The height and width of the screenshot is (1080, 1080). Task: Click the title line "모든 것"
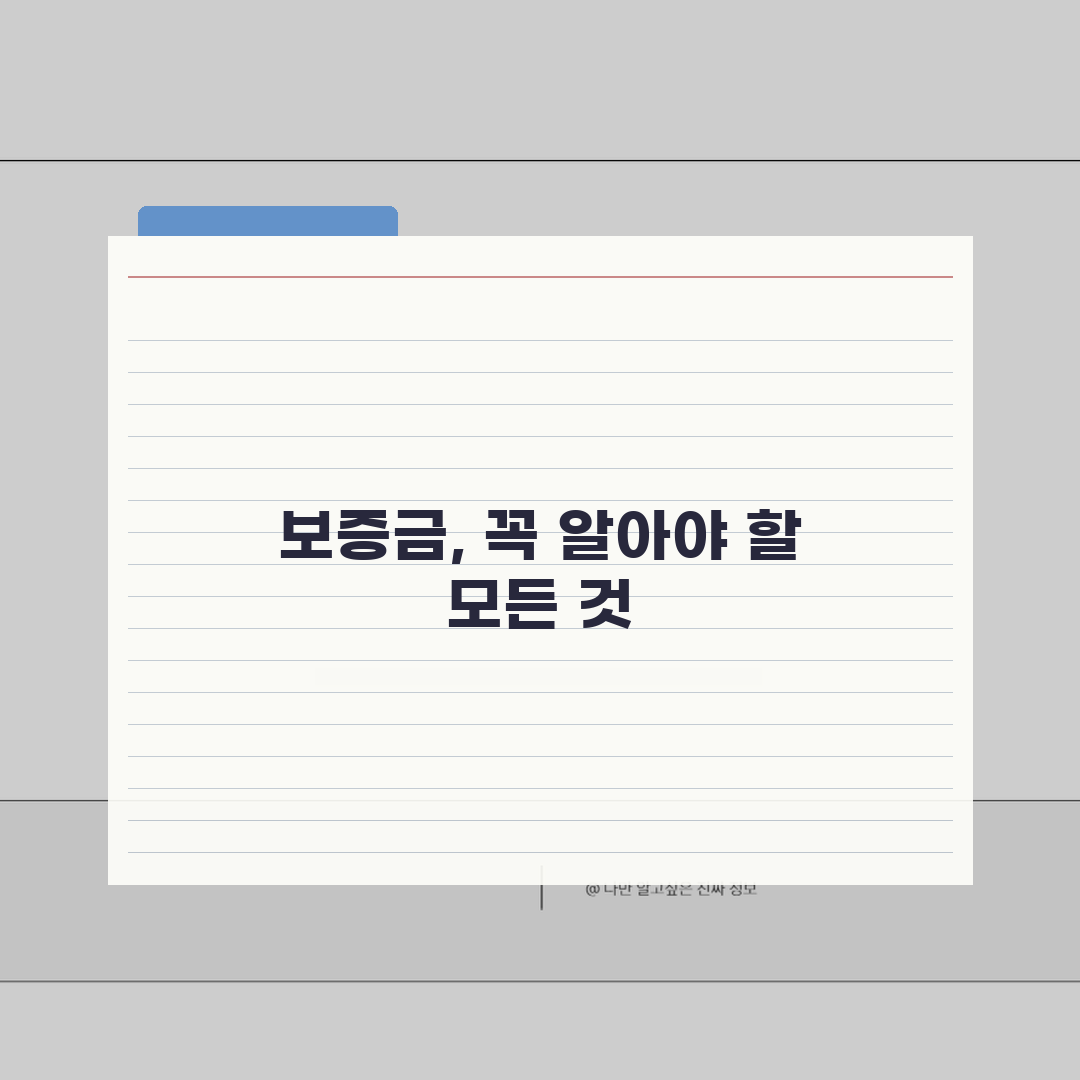click(x=540, y=603)
